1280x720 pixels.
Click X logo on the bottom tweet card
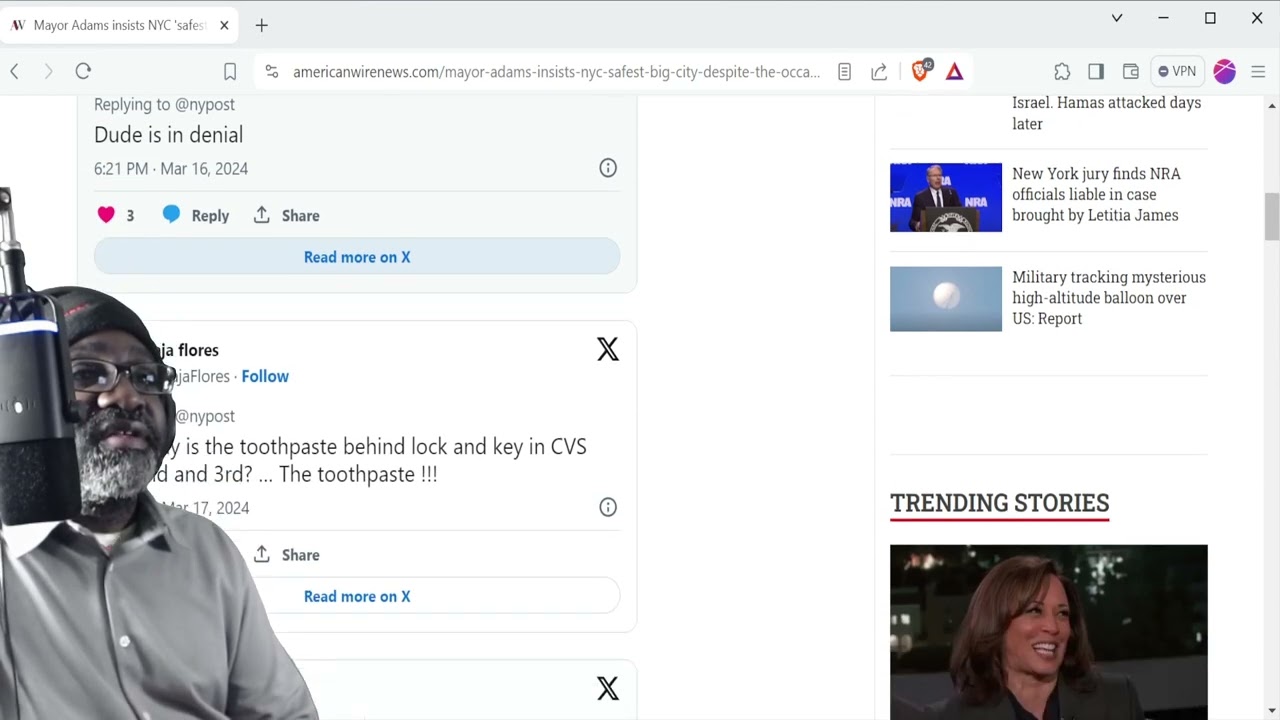click(608, 688)
